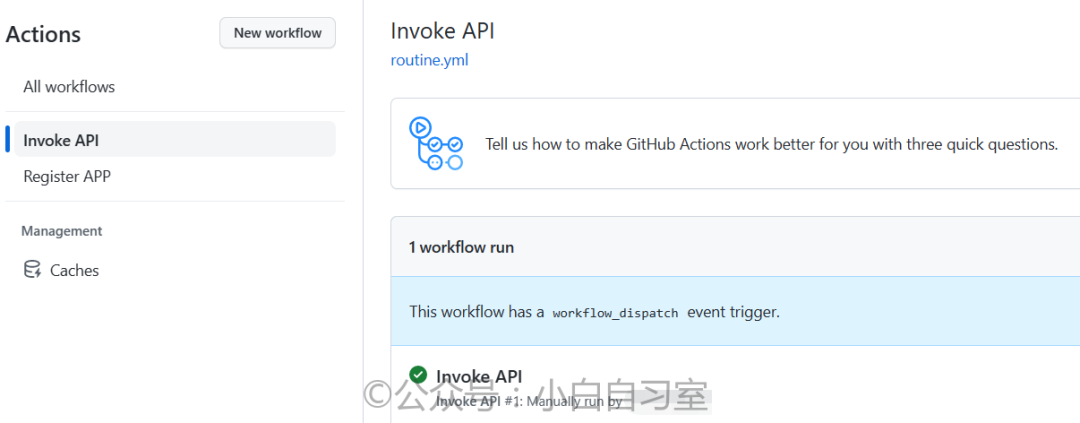This screenshot has width=1080, height=423.
Task: Click the survey prompt about three quick questions
Action: click(x=771, y=144)
